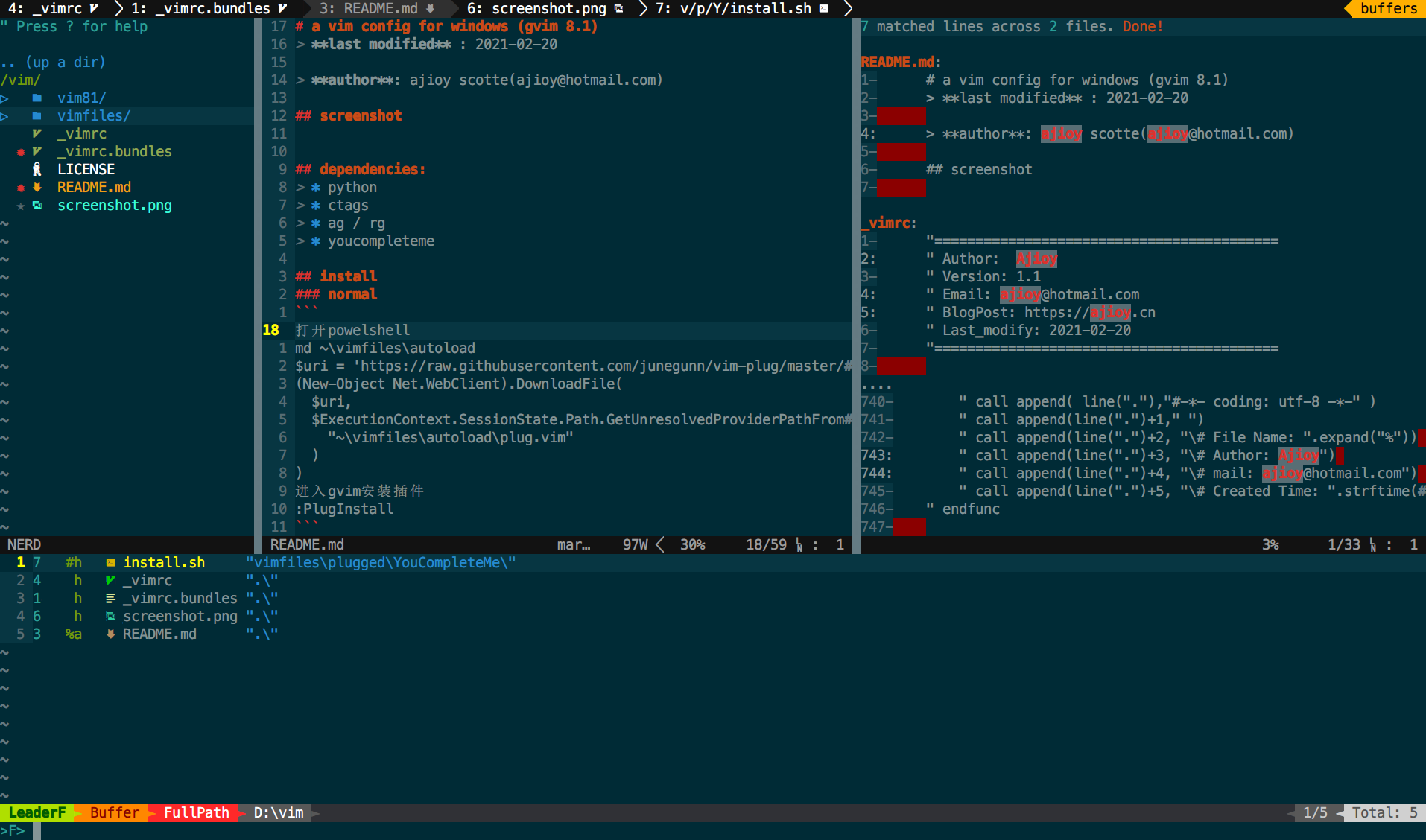Switch to the '6: screenshot.png' buffer tab
This screenshot has width=1426, height=840.
point(545,9)
